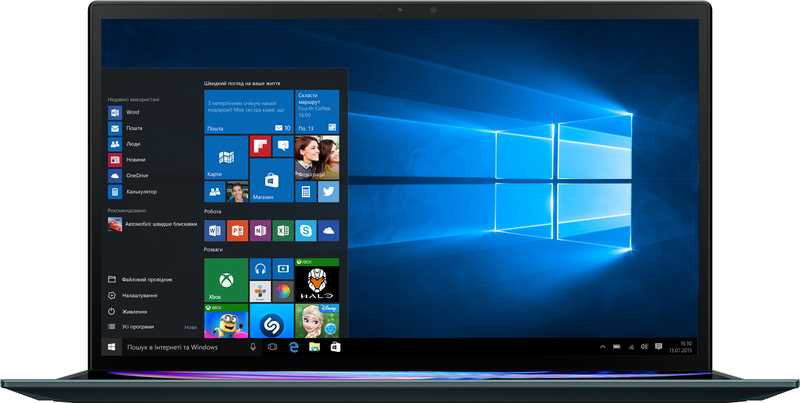
Task: Click the Робота group header
Action: coord(213,211)
